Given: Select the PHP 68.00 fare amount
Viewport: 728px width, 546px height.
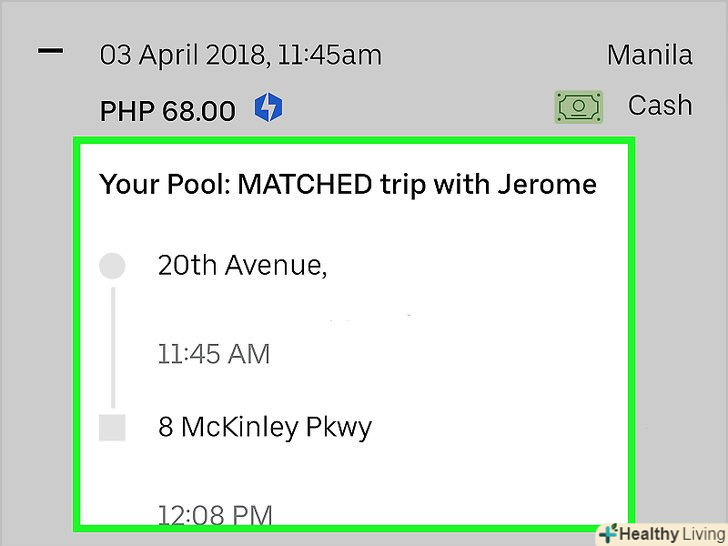Looking at the screenshot, I should pos(167,109).
